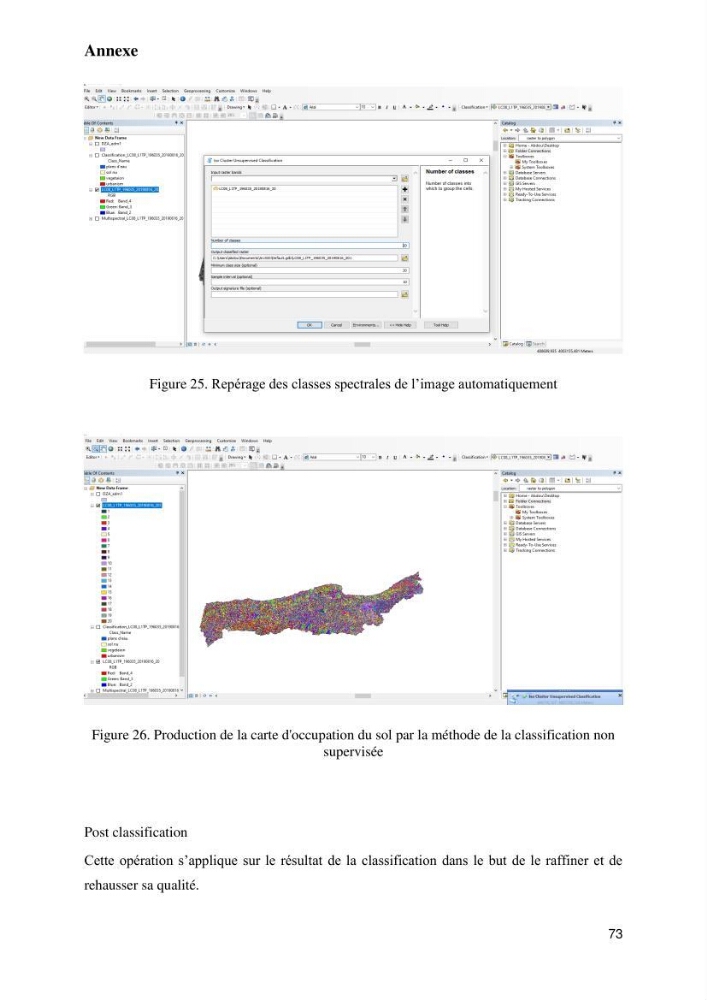Screen dimensions: 707x1000
Task: Click Tool Help button in dialog
Action: click(441, 325)
